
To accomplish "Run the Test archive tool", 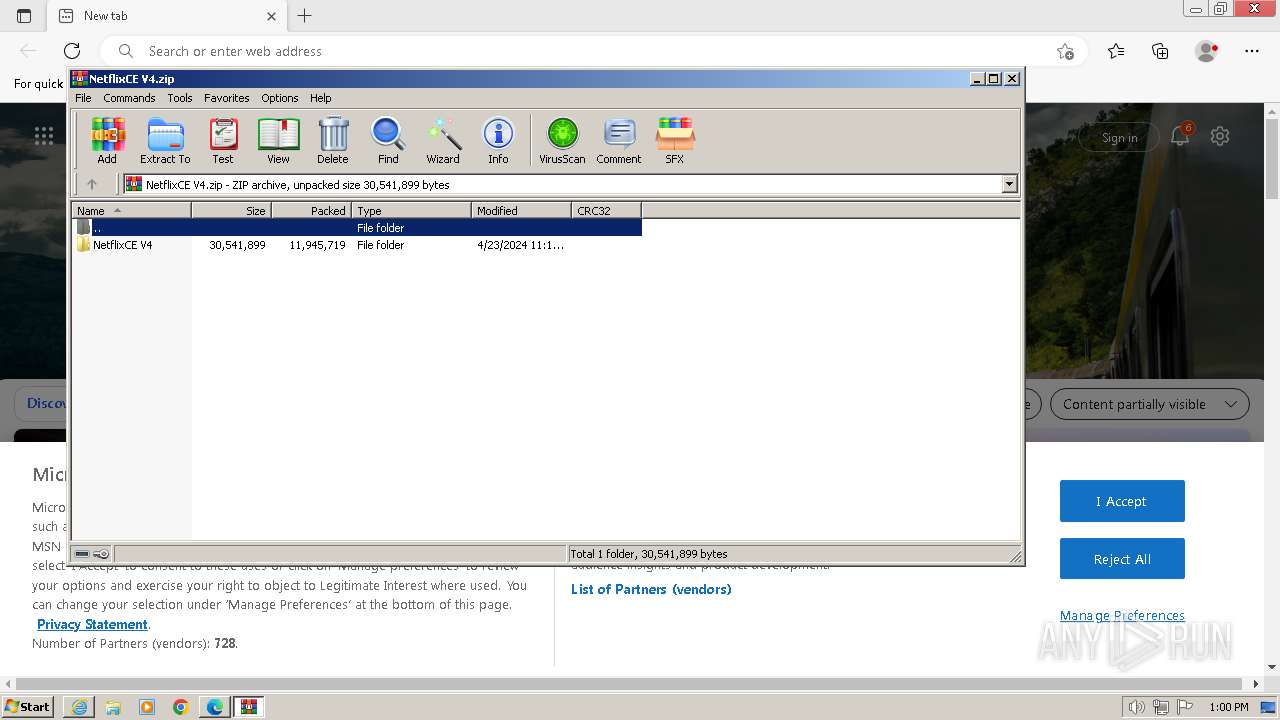I will (x=223, y=140).
